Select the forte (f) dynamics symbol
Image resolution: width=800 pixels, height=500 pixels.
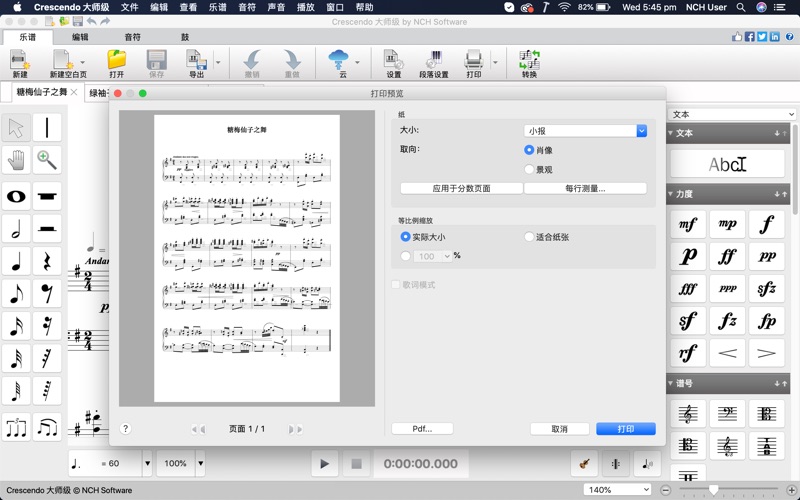[766, 225]
